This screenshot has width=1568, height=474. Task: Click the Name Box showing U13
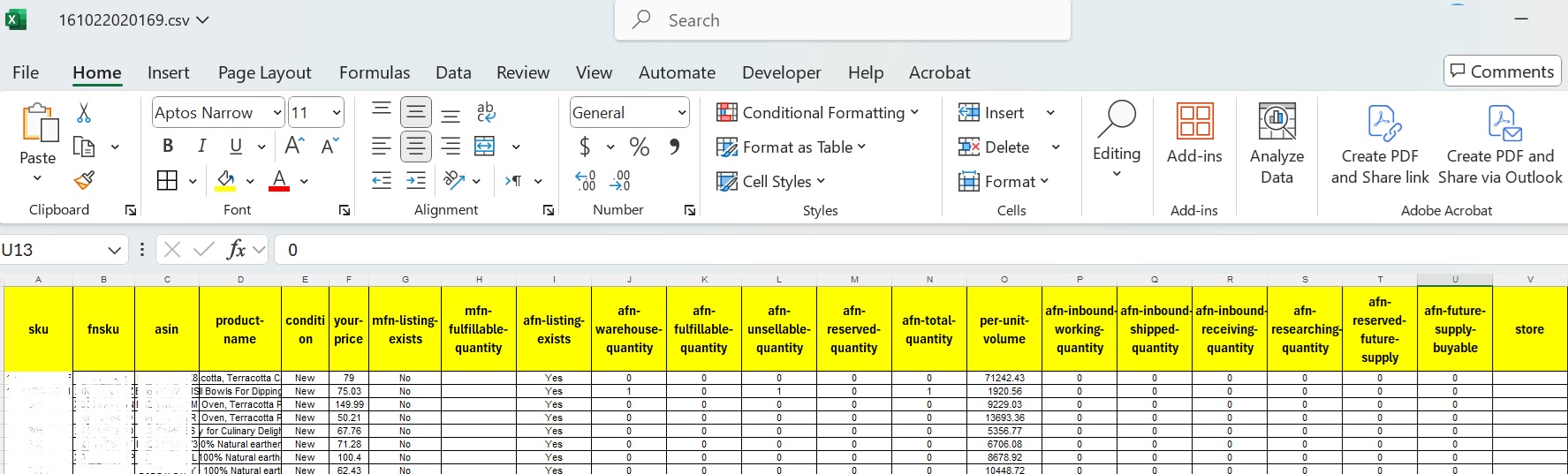[x=64, y=250]
